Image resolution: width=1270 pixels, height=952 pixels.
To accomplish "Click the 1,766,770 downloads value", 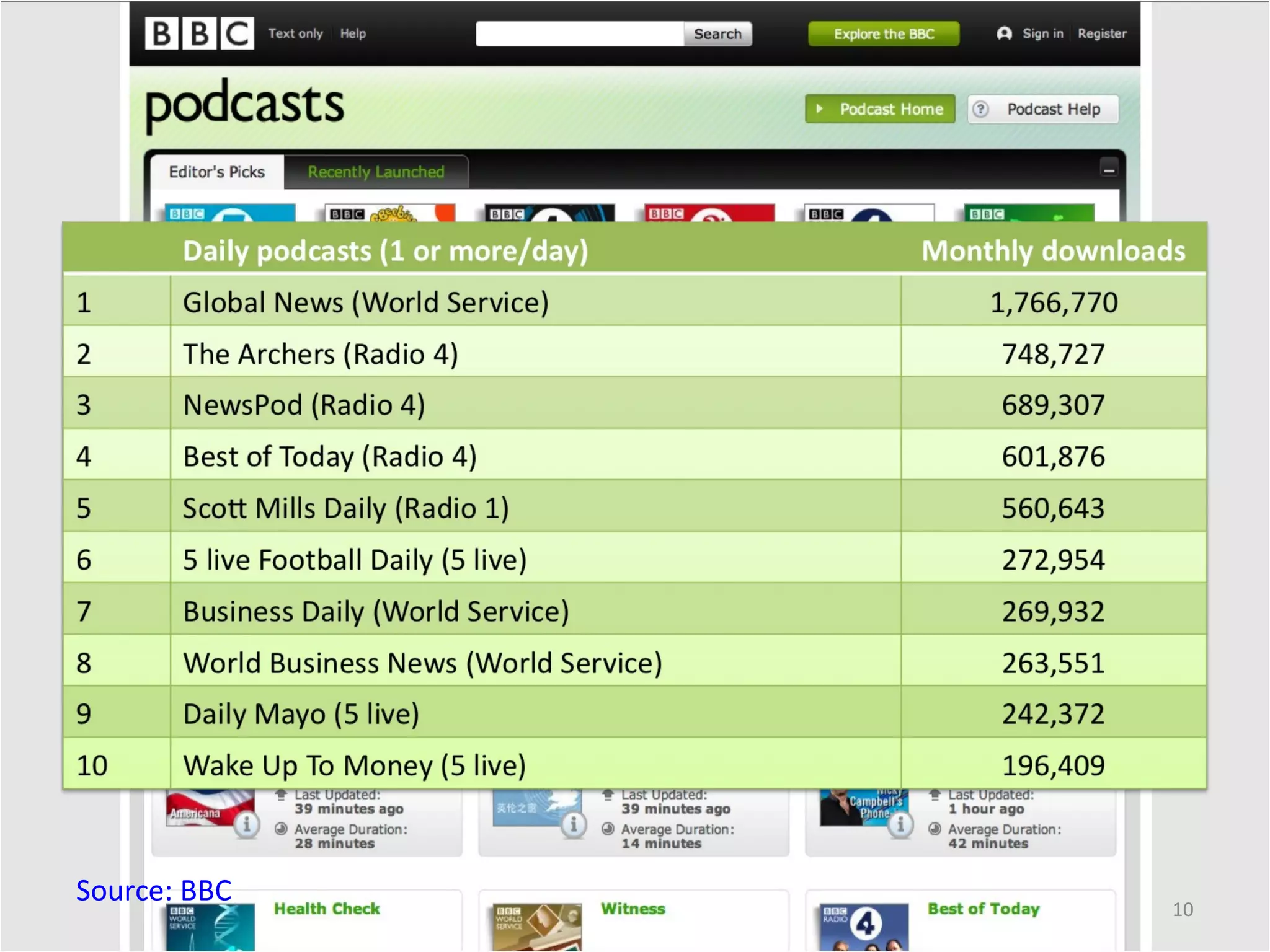I will coord(1054,302).
